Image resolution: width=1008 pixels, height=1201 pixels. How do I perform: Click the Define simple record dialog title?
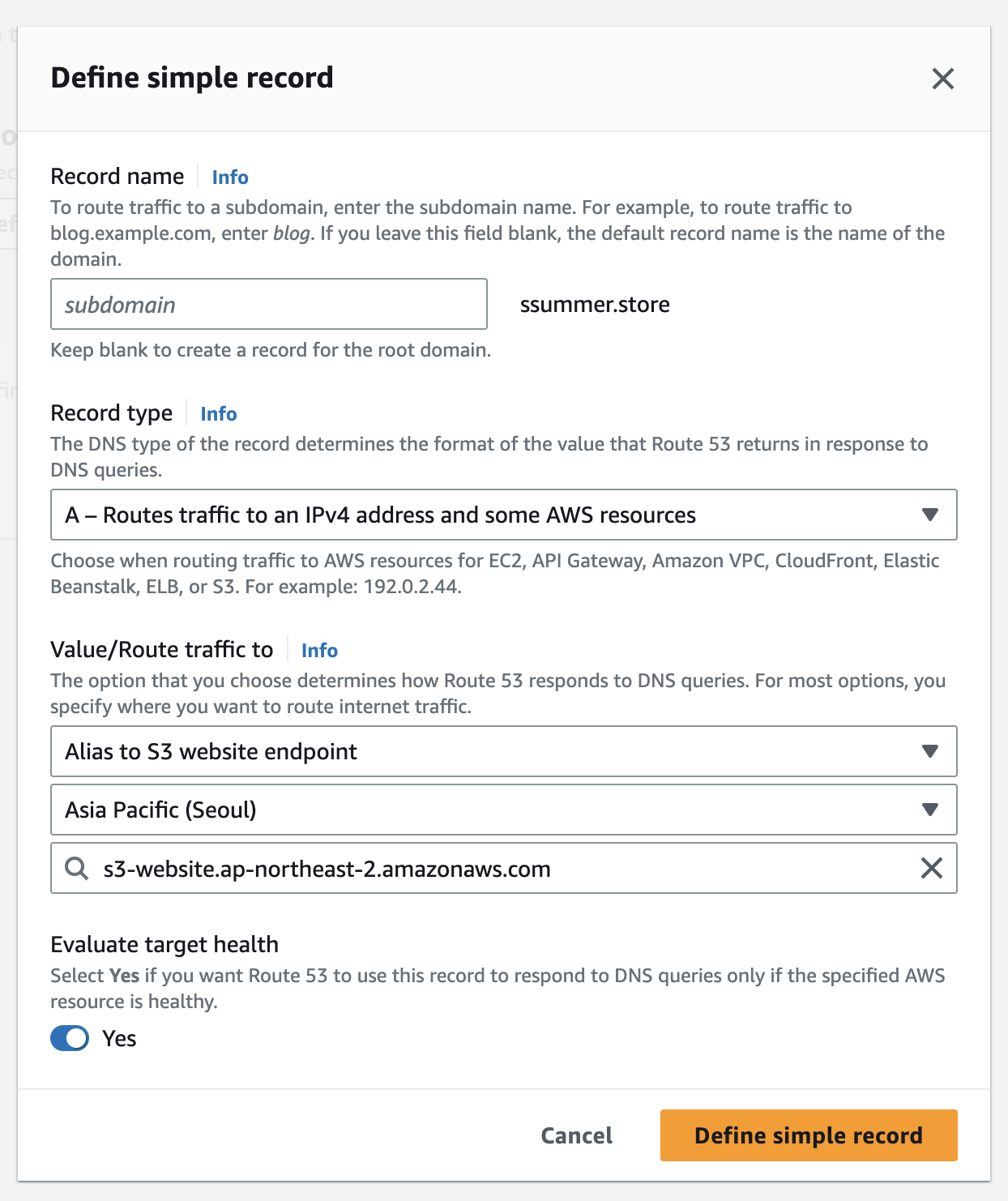point(192,78)
